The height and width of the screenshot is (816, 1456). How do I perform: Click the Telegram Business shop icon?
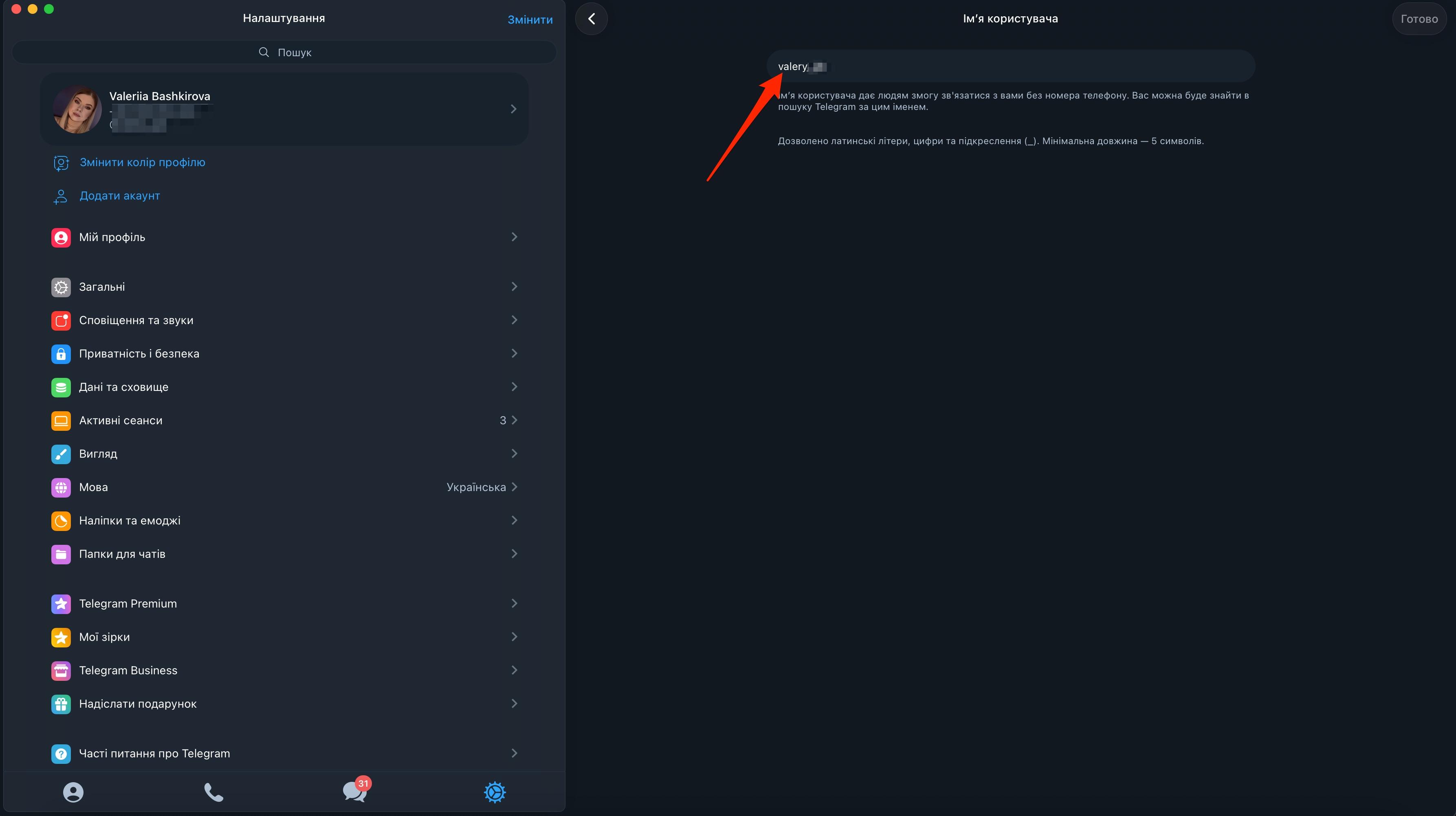click(61, 670)
